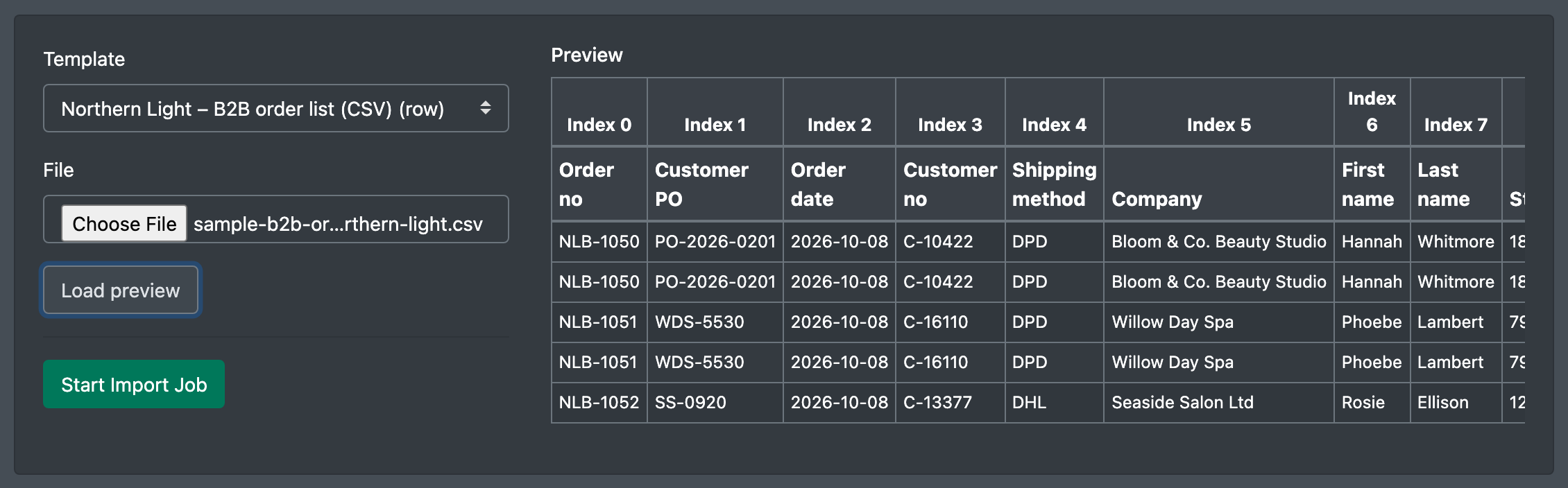
Task: Click the selected file name sample-b2b-or...rthern-light.csv
Action: pyautogui.click(x=338, y=224)
